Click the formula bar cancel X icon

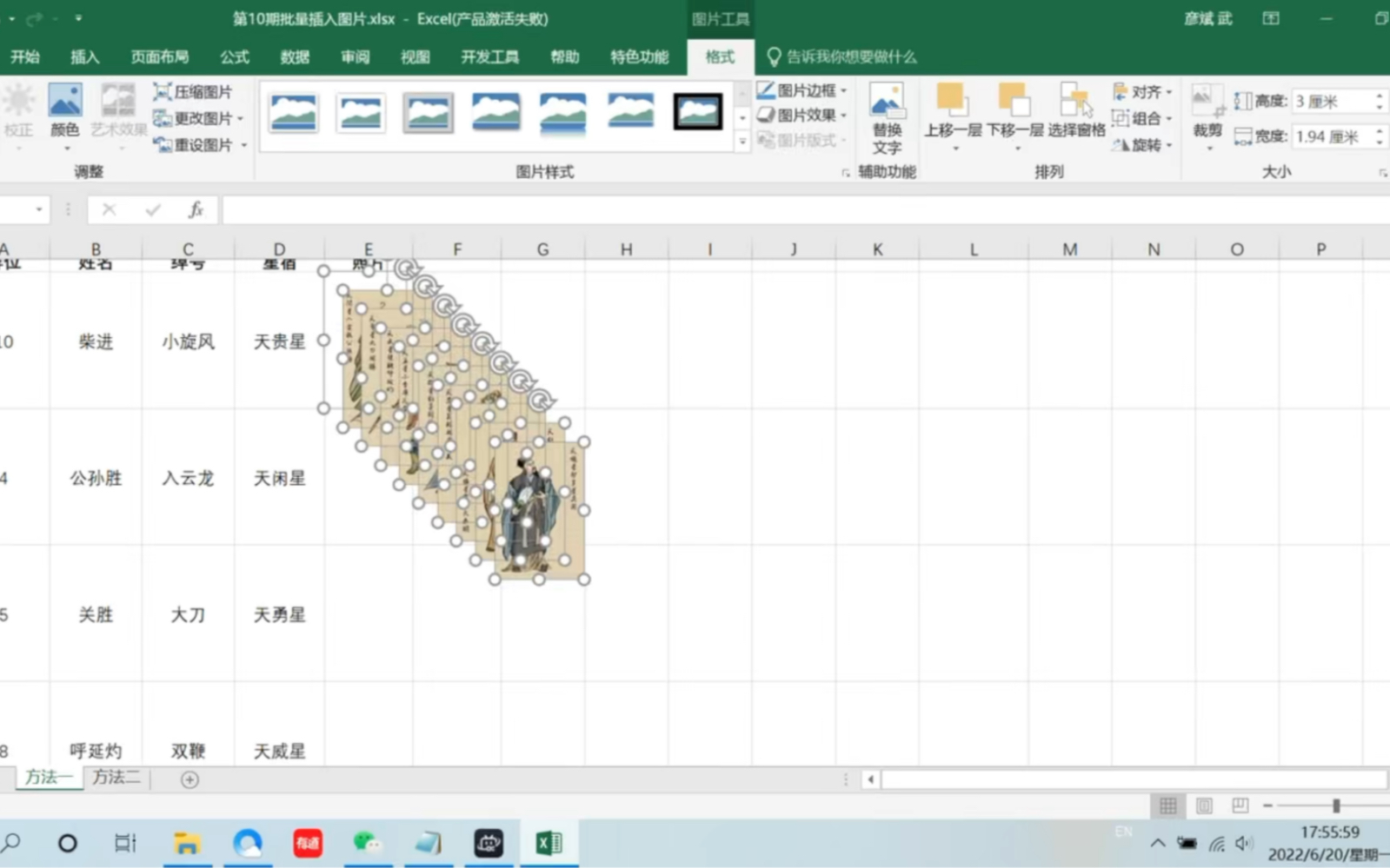(x=109, y=209)
